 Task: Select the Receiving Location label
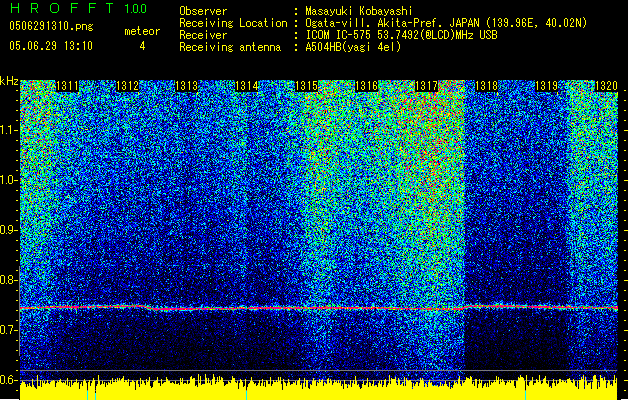click(233, 23)
